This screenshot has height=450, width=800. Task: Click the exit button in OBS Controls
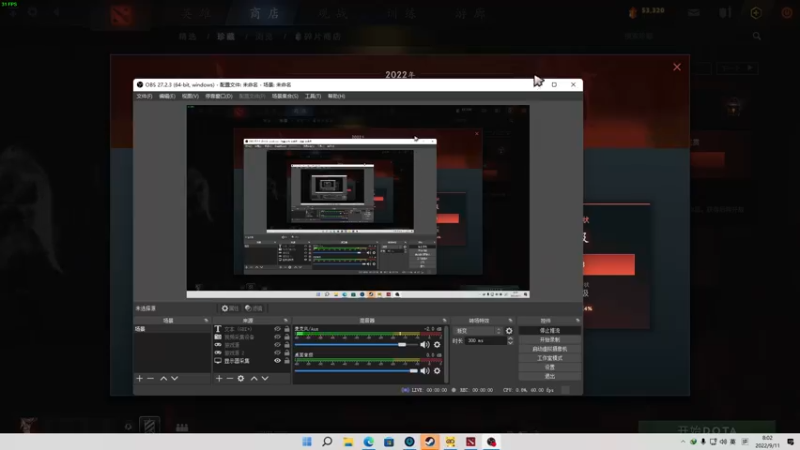click(x=549, y=377)
